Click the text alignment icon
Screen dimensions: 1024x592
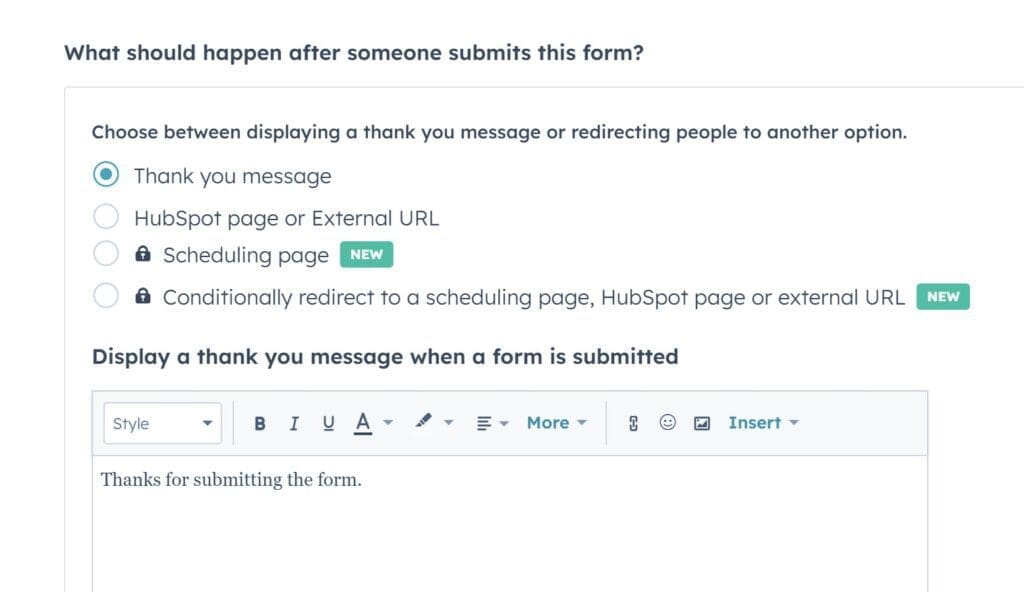pos(483,422)
